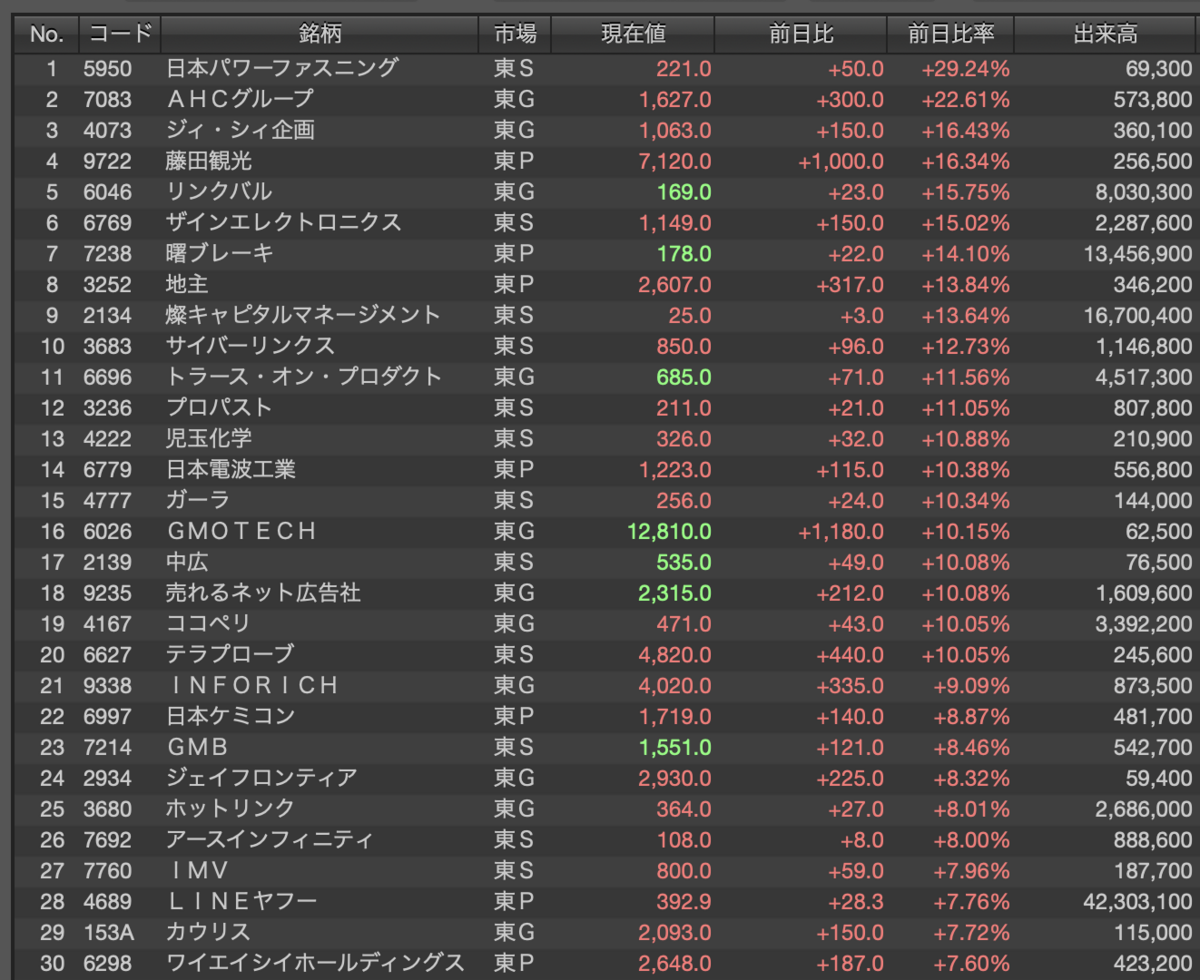Click current price 12,810.0
The width and height of the screenshot is (1200, 980).
click(669, 531)
